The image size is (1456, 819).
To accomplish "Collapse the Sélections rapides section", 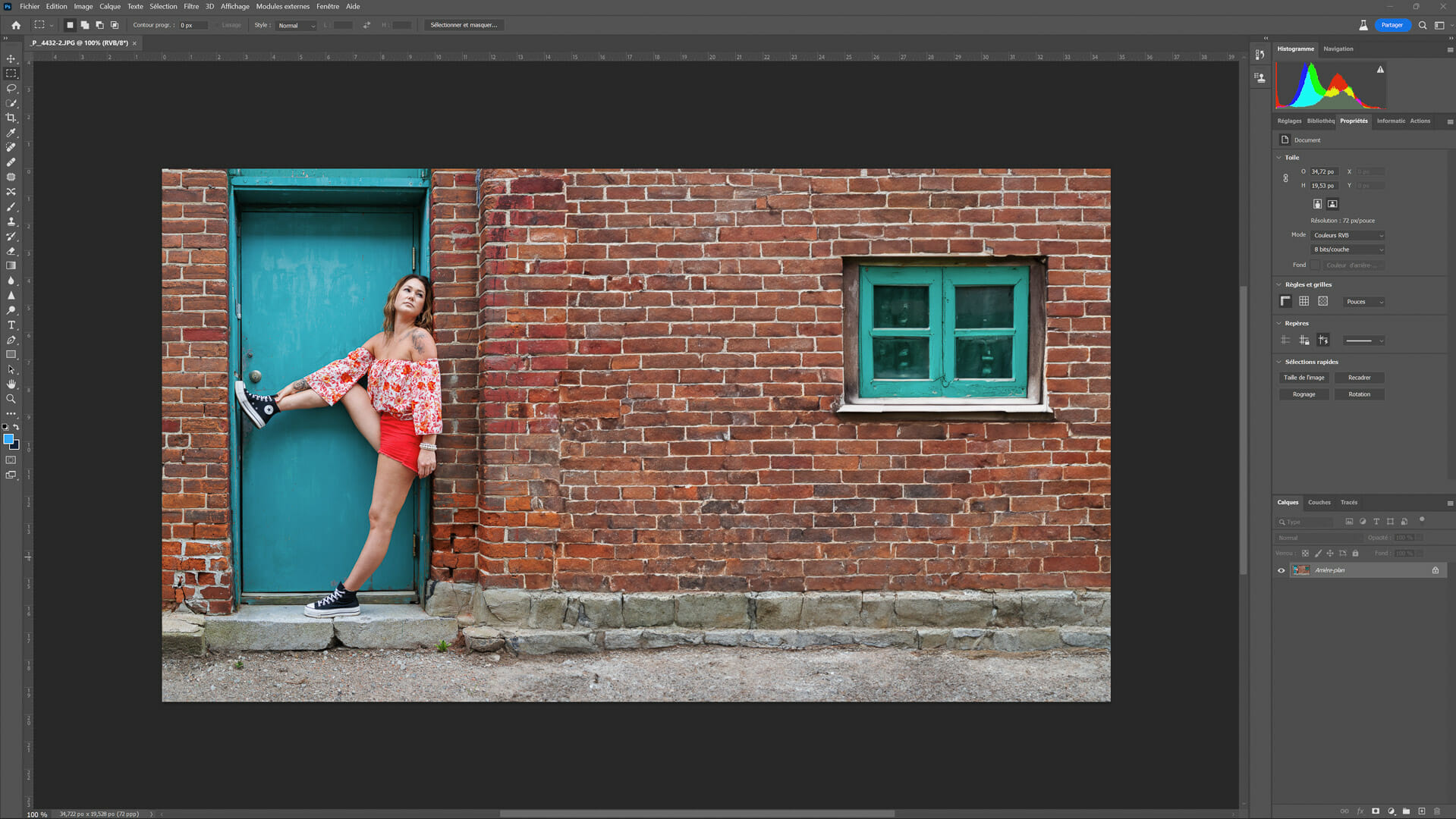I will [1278, 362].
